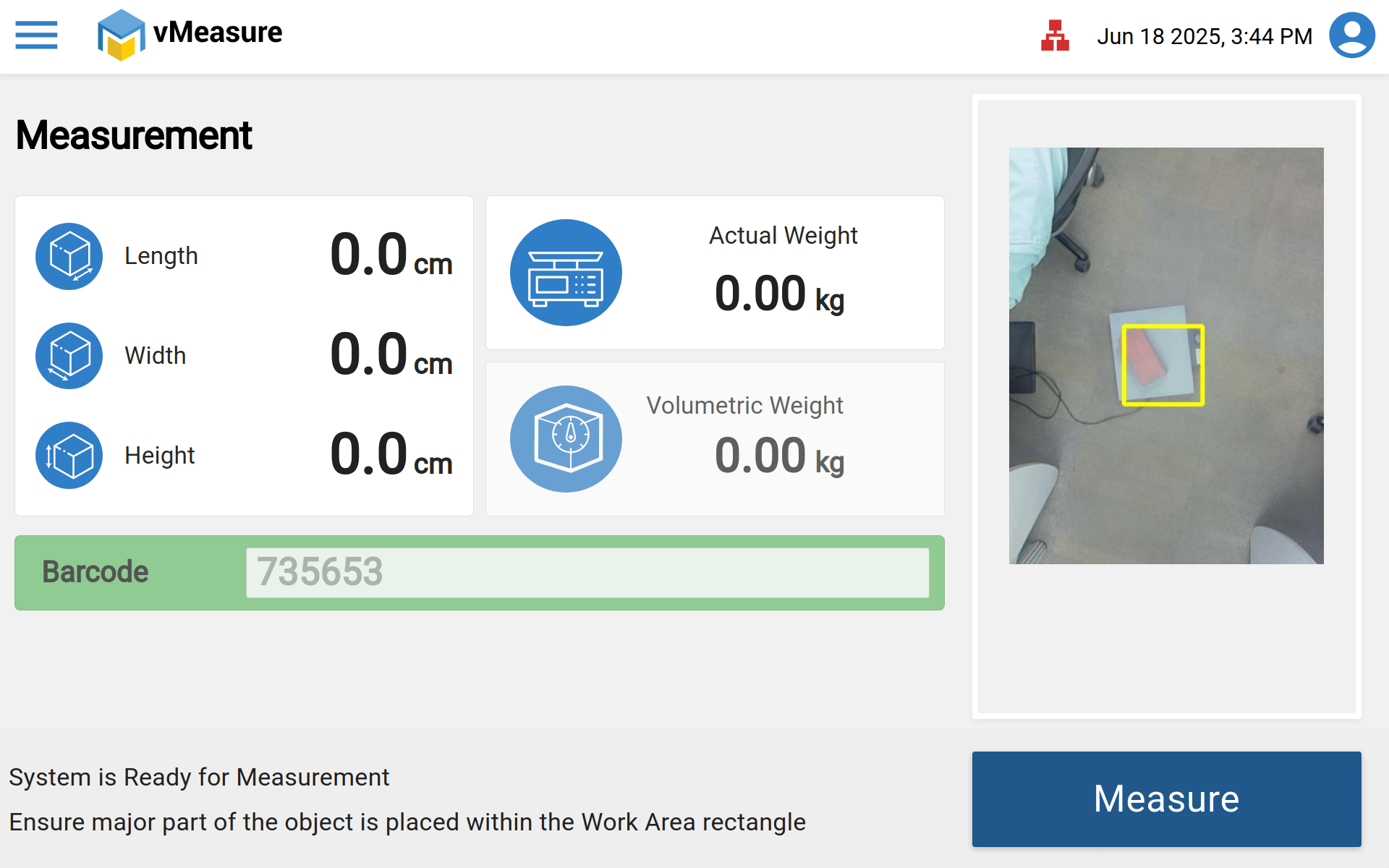Focus the Barcode input field
1389x868 pixels.
(x=587, y=572)
